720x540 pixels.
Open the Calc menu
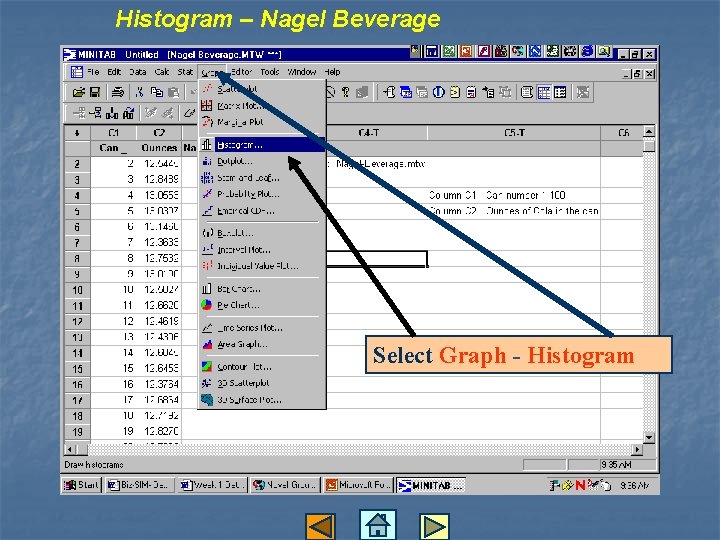coord(162,72)
